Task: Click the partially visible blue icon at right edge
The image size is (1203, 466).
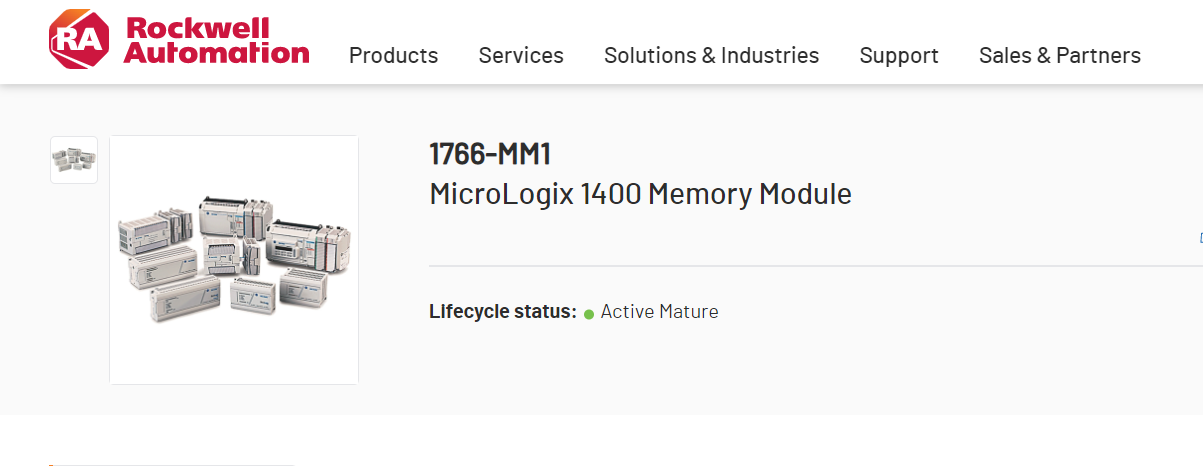Action: tap(1199, 238)
